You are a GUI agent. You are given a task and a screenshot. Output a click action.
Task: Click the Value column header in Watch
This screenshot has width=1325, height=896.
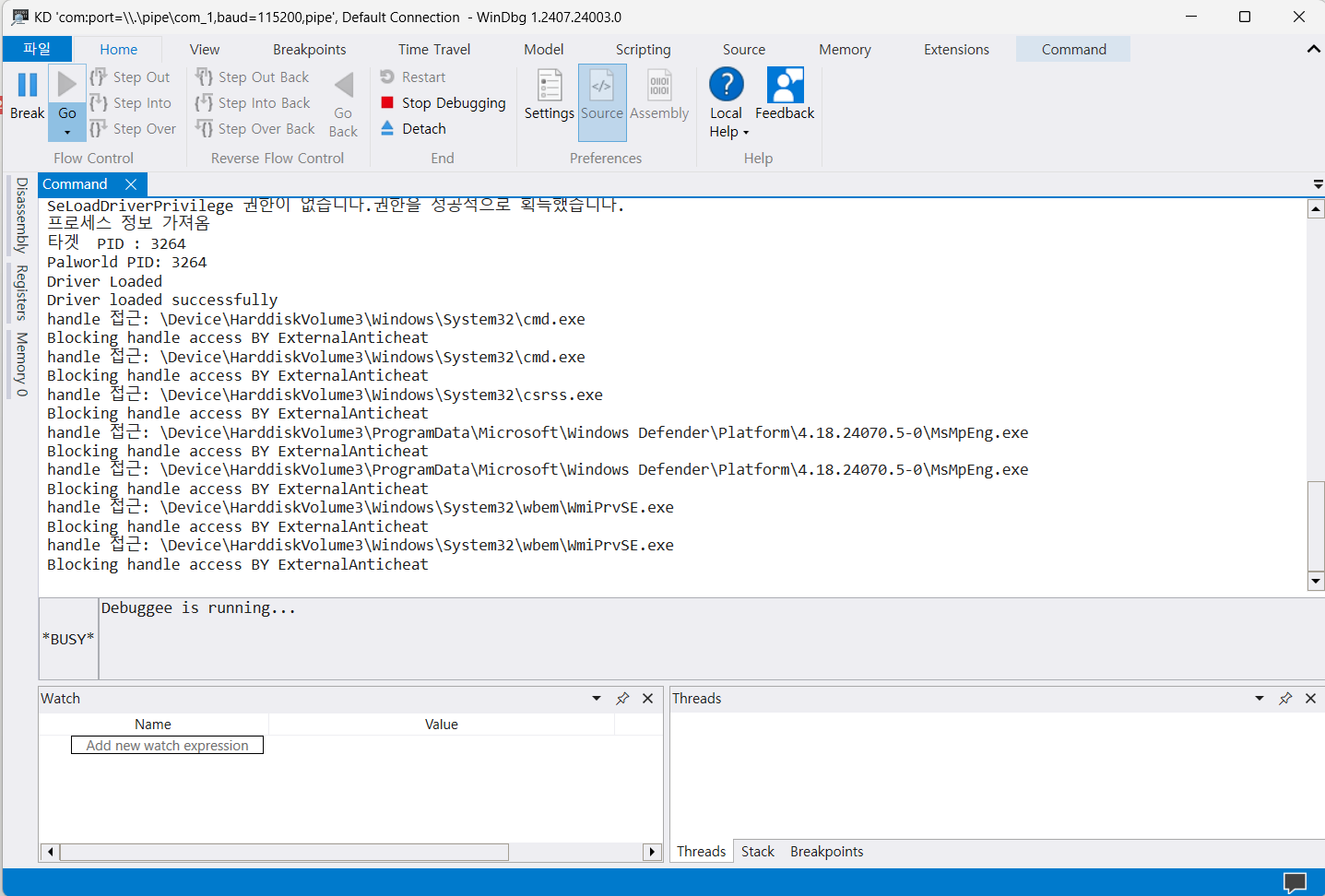[x=442, y=725]
